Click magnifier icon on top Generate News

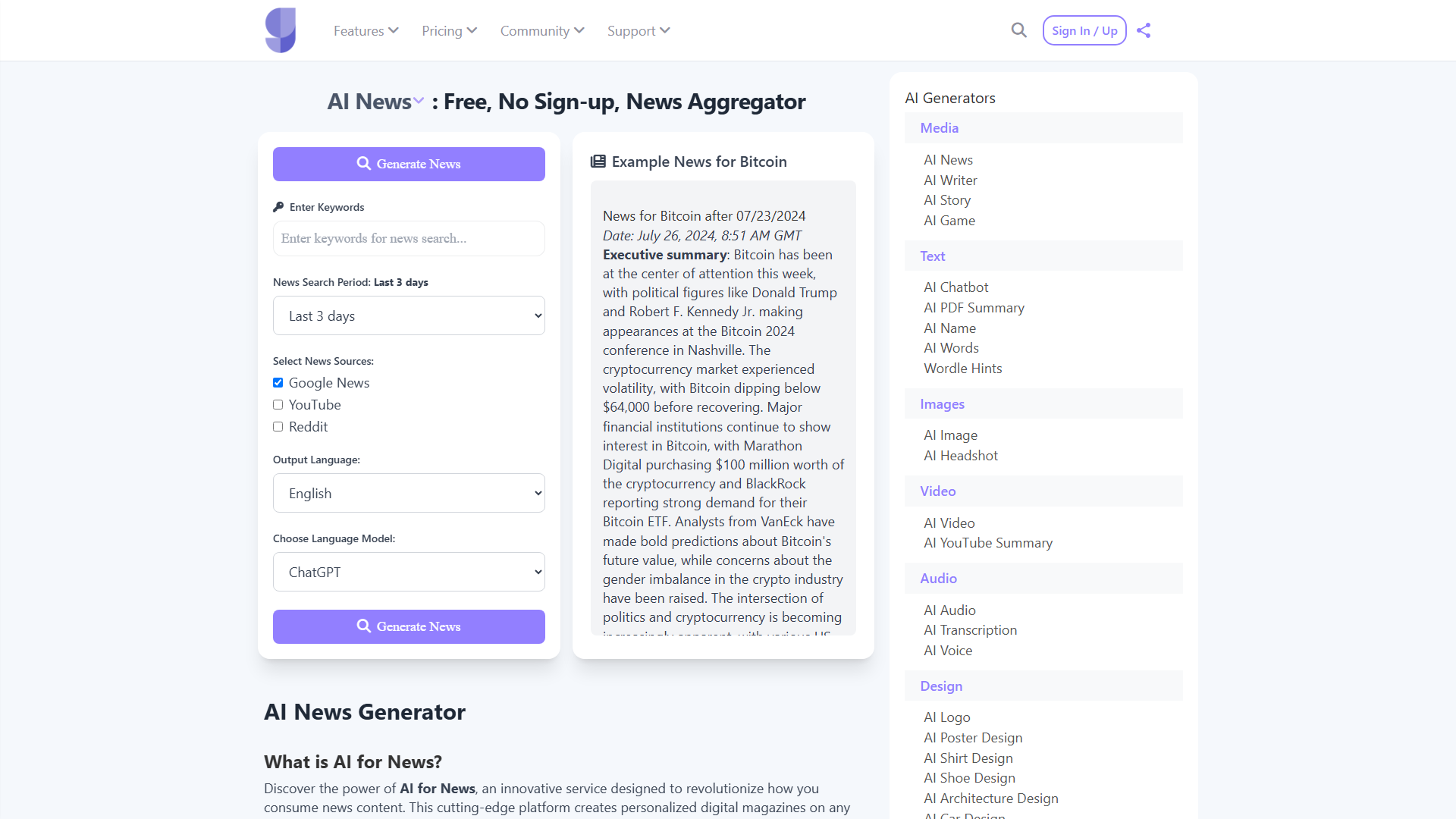click(x=364, y=164)
